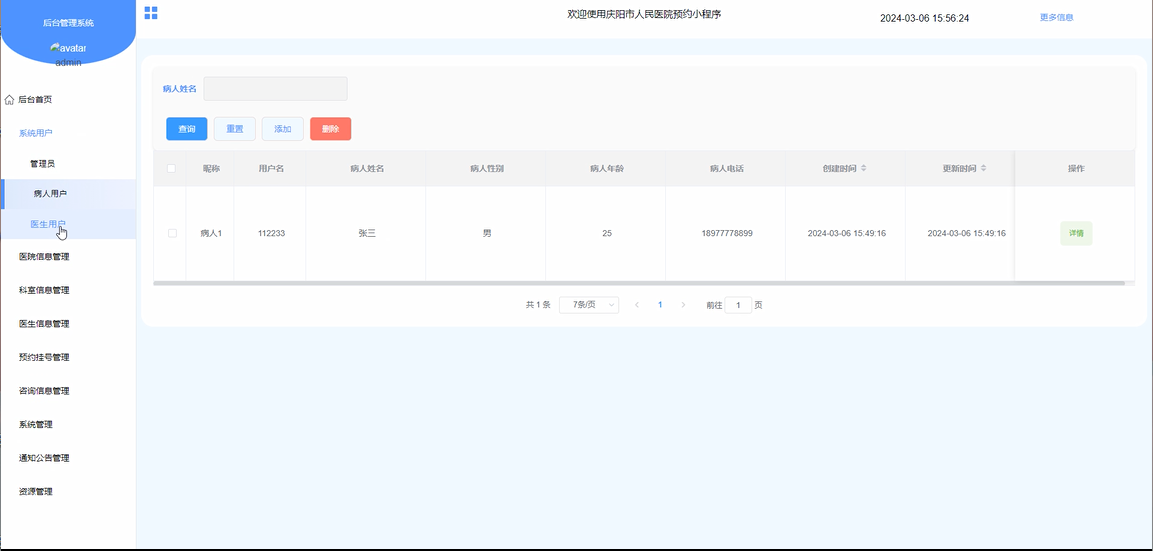
Task: Sort by 更新时间 column arrows
Action: pos(983,168)
